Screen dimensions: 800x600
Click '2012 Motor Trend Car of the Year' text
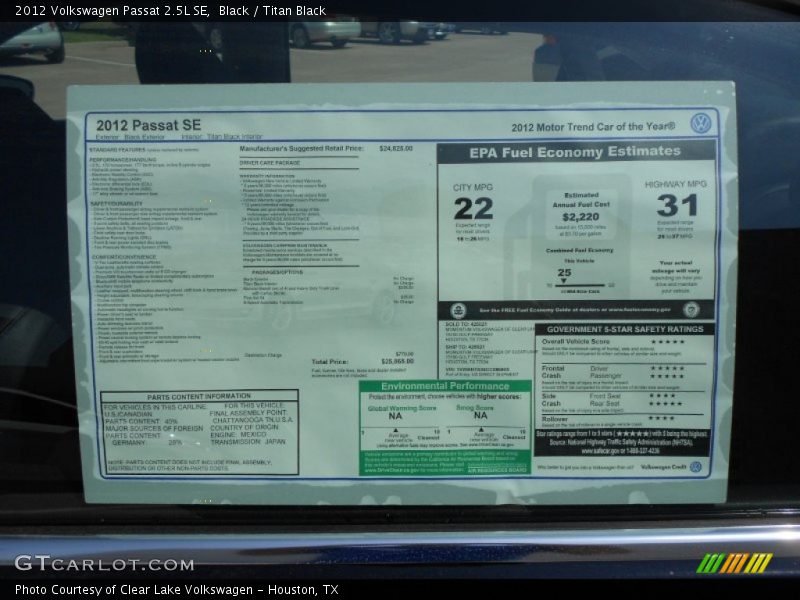[x=593, y=127]
